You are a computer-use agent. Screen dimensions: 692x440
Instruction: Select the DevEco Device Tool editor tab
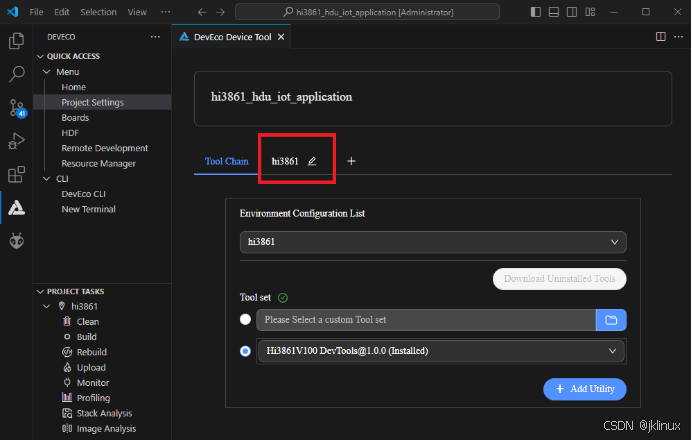click(x=231, y=37)
